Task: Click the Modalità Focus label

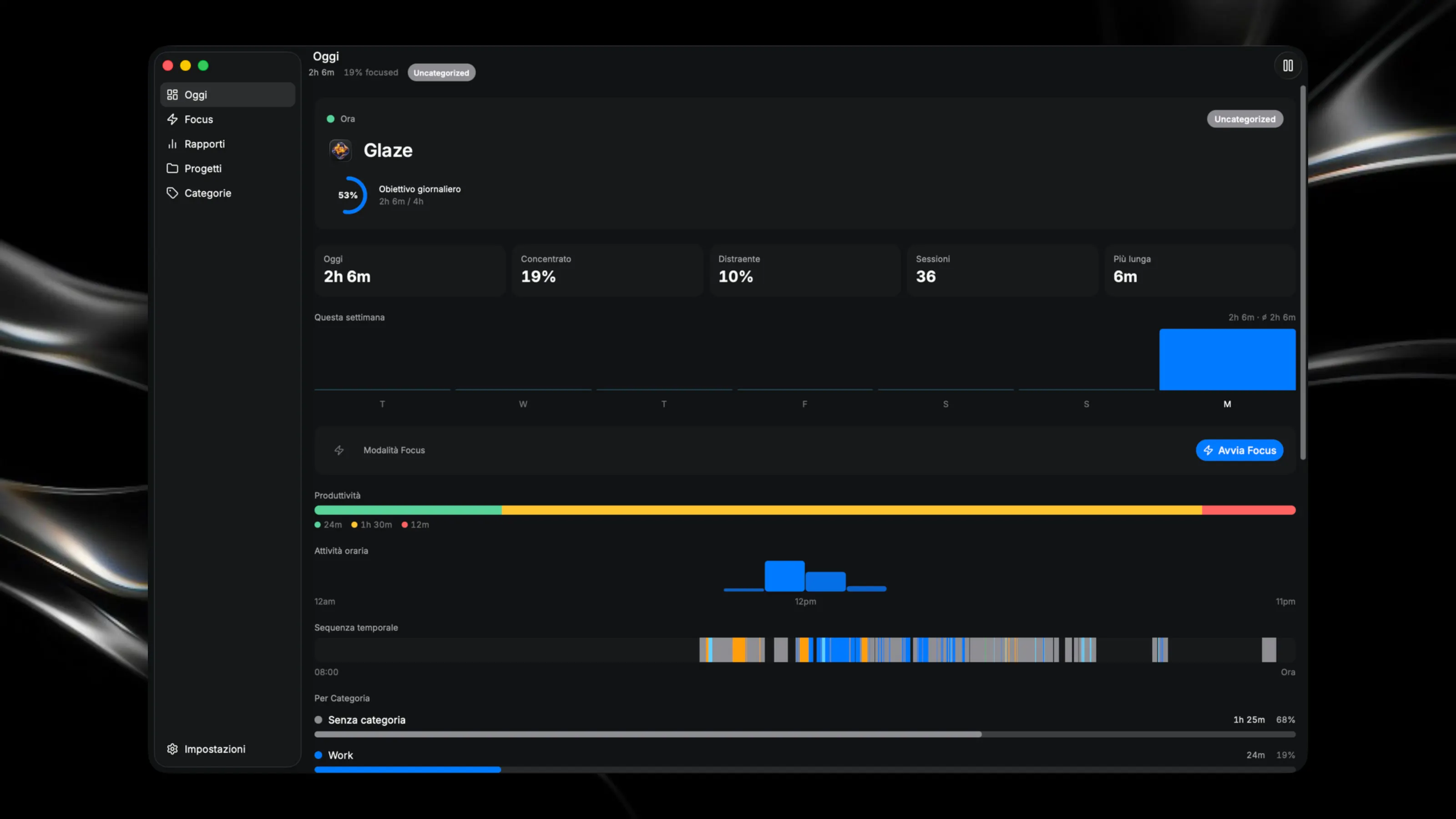Action: (394, 450)
